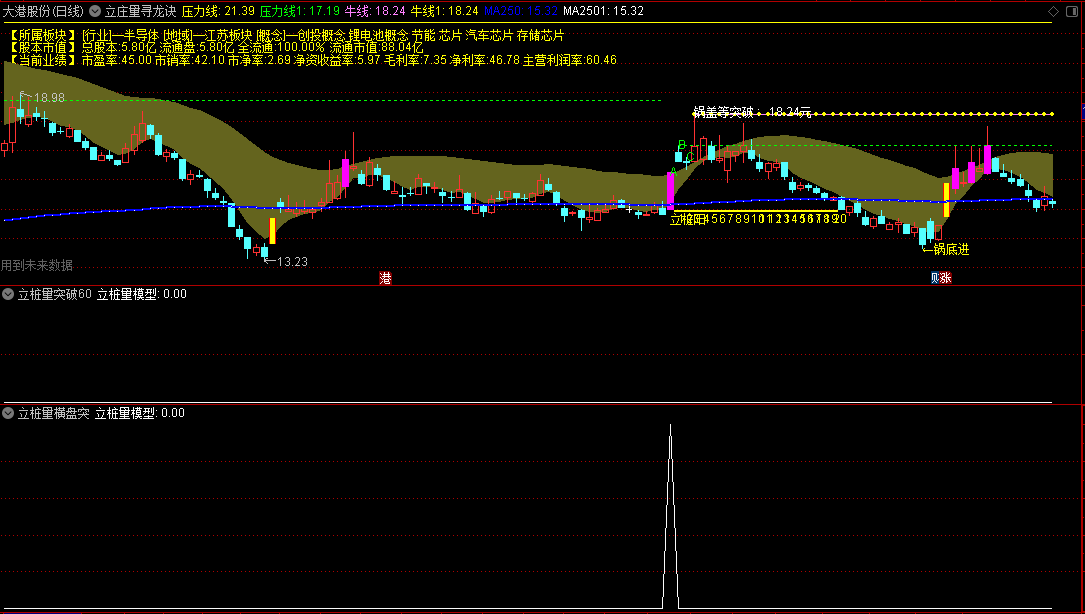Click the white signal spike in the bottom panel
The image size is (1085, 614).
point(670,516)
